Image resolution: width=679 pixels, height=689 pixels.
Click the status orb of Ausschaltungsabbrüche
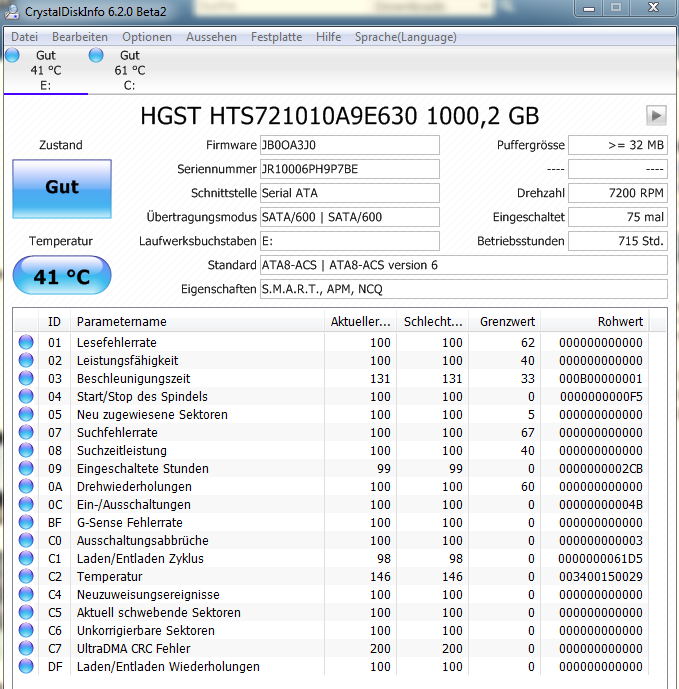tap(26, 540)
